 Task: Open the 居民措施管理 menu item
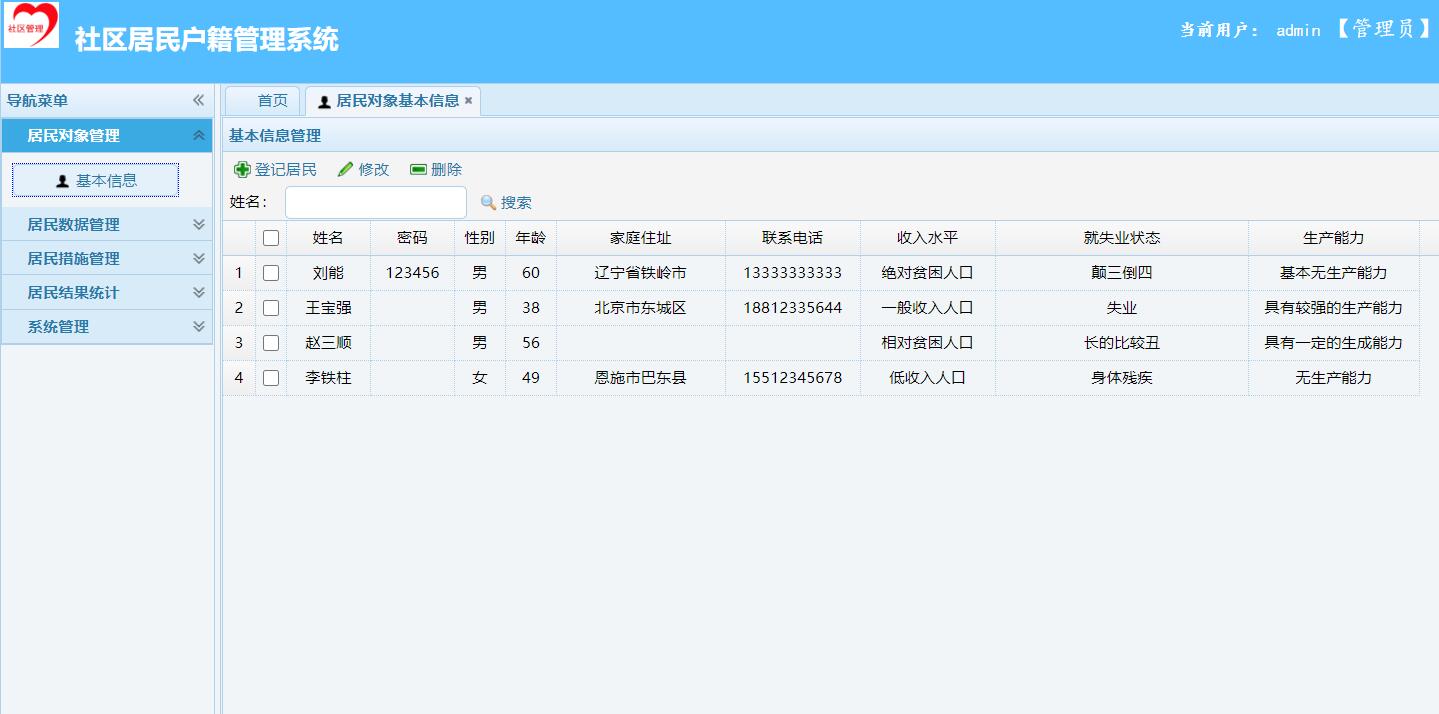coord(107,258)
